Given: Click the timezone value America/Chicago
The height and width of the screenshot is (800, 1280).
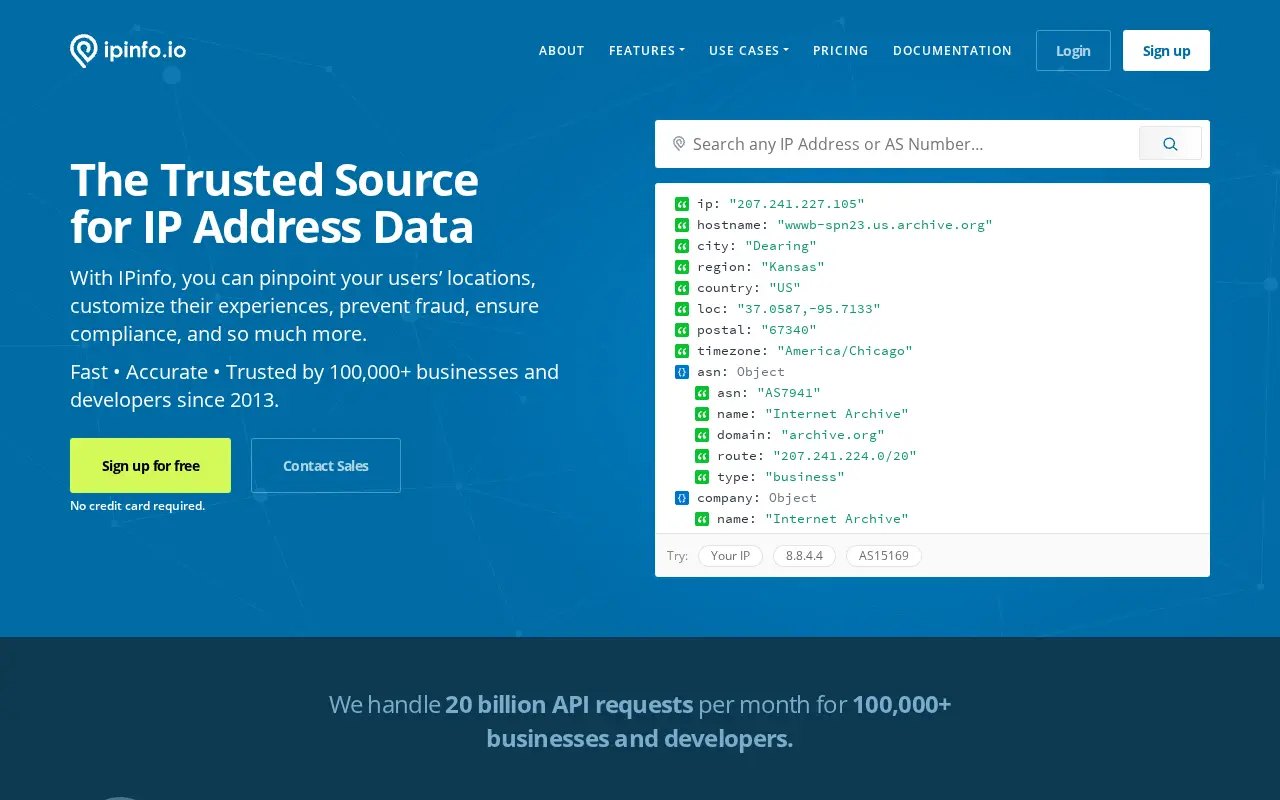Looking at the screenshot, I should click(x=845, y=351).
